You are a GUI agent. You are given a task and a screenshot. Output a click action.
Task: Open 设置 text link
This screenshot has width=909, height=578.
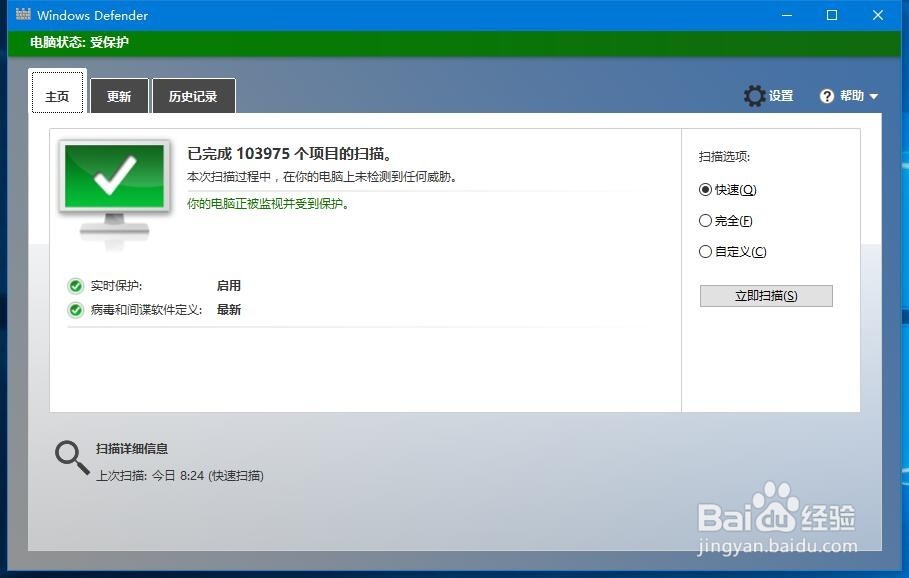pyautogui.click(x=781, y=96)
